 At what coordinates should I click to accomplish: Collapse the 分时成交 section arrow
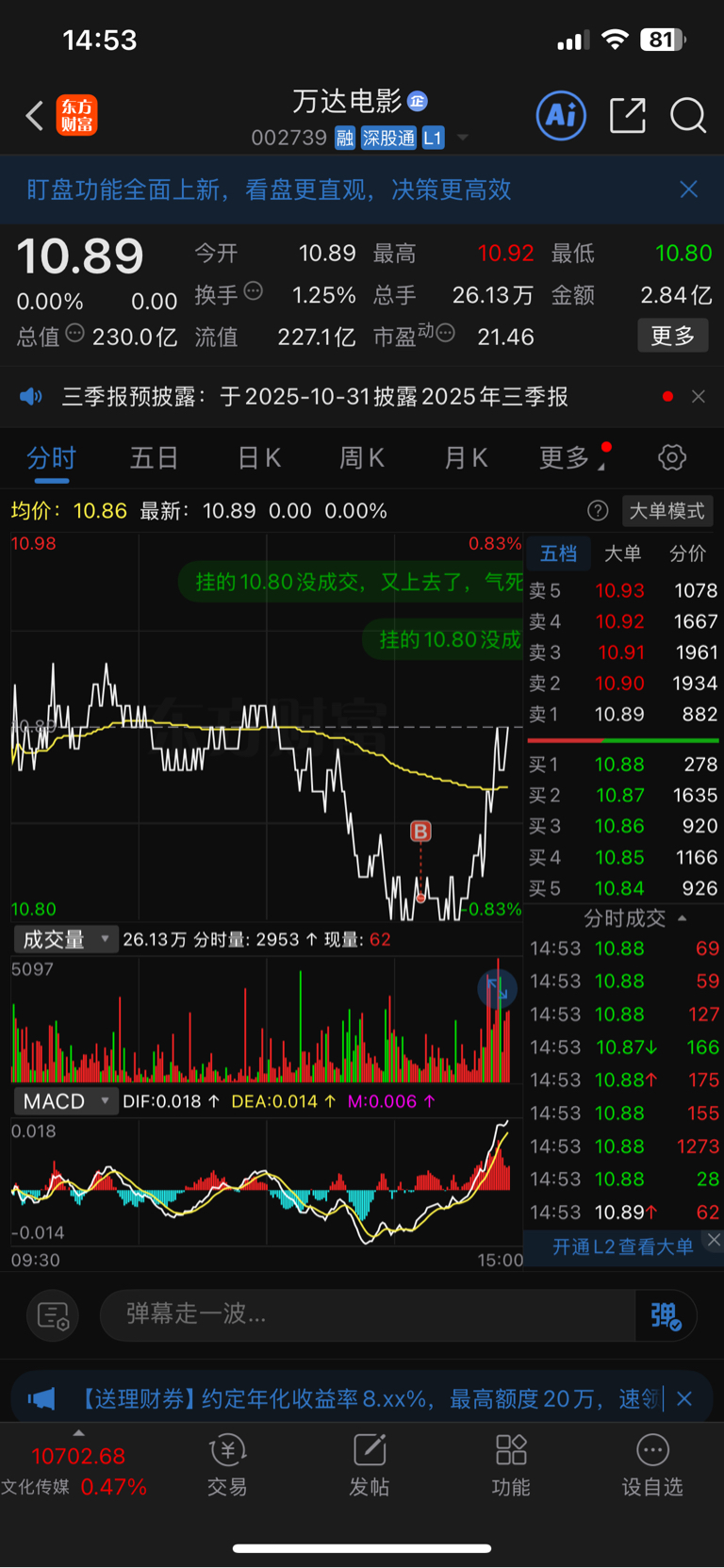pos(682,918)
